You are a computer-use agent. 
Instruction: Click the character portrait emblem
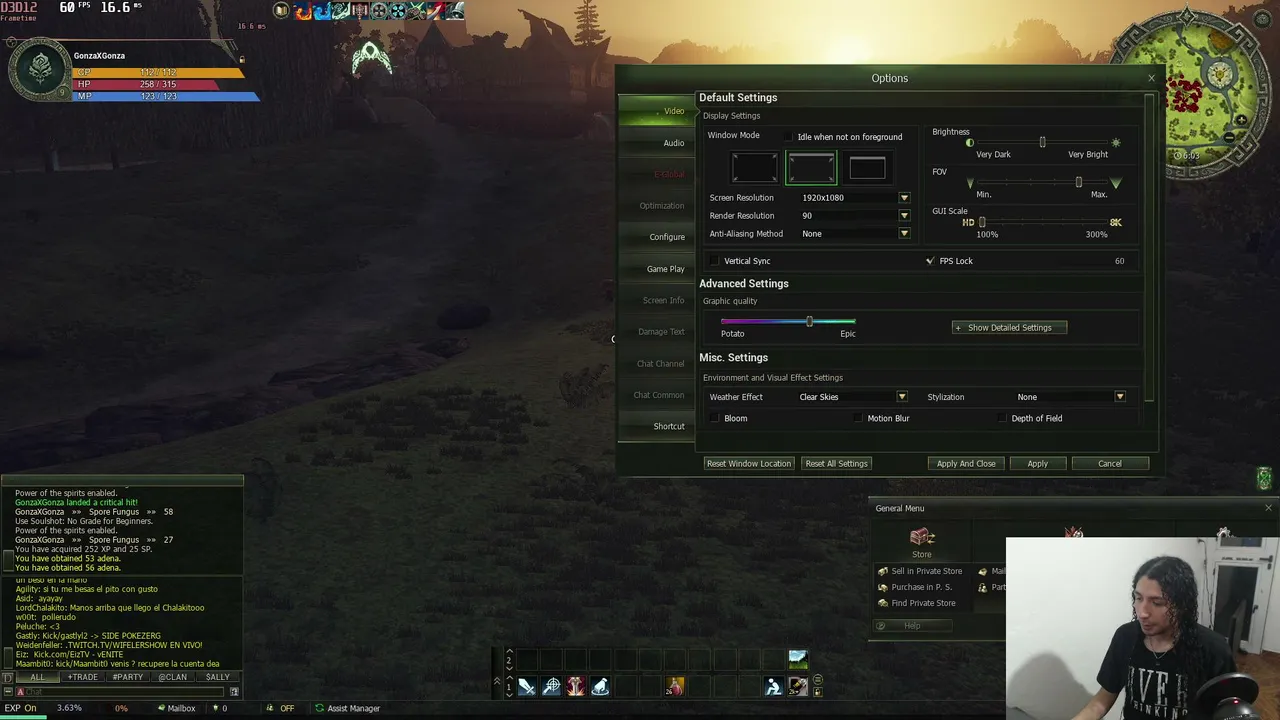tap(40, 68)
